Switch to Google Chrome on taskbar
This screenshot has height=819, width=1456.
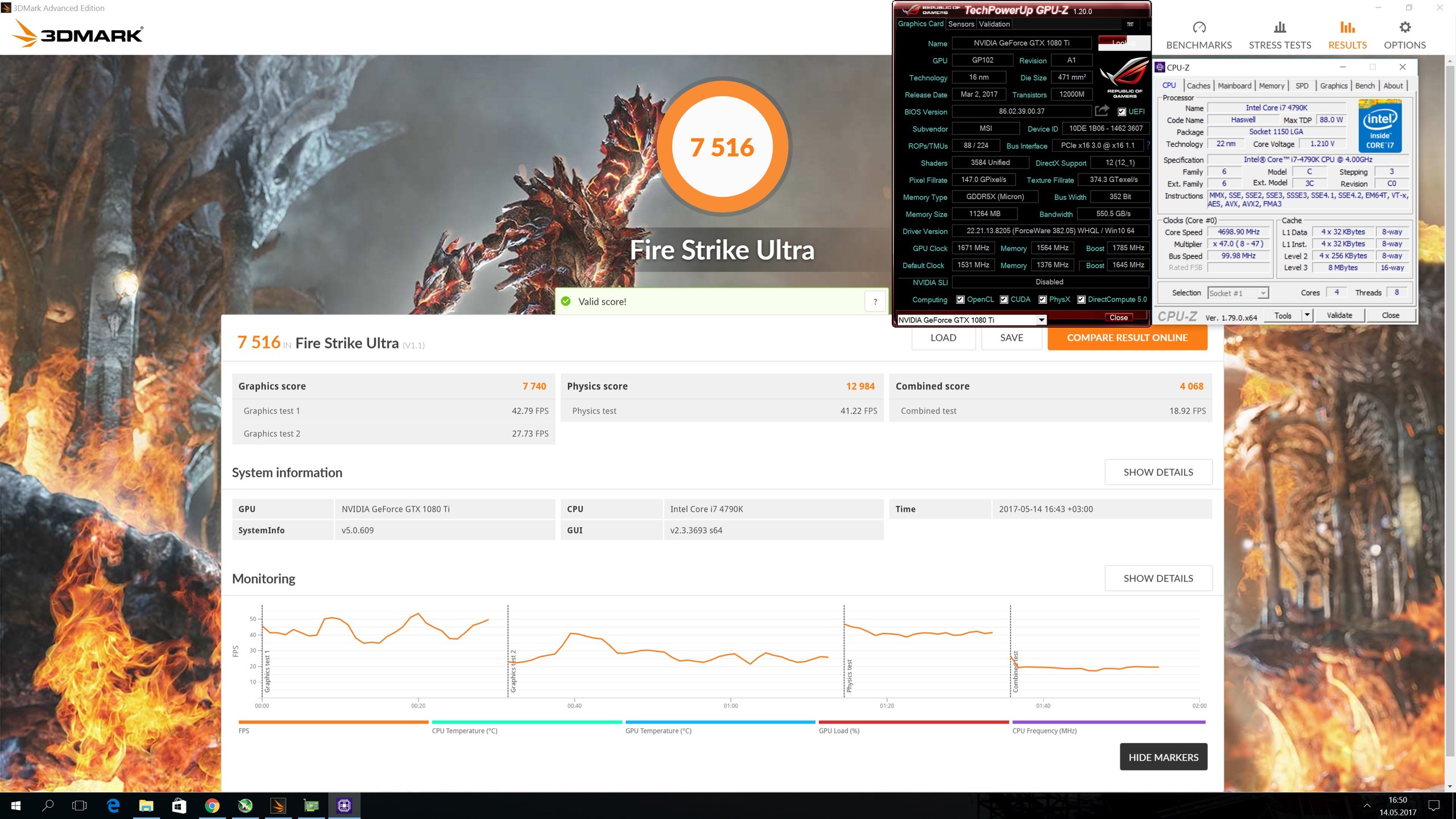[212, 805]
